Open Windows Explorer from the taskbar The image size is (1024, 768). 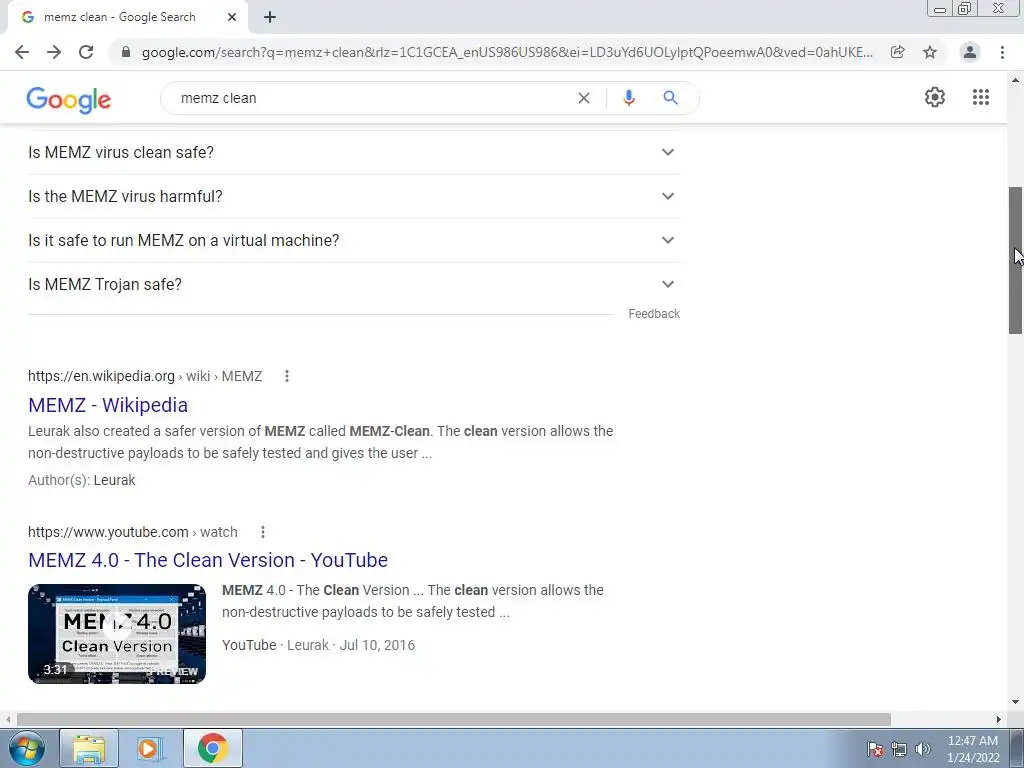click(x=89, y=748)
